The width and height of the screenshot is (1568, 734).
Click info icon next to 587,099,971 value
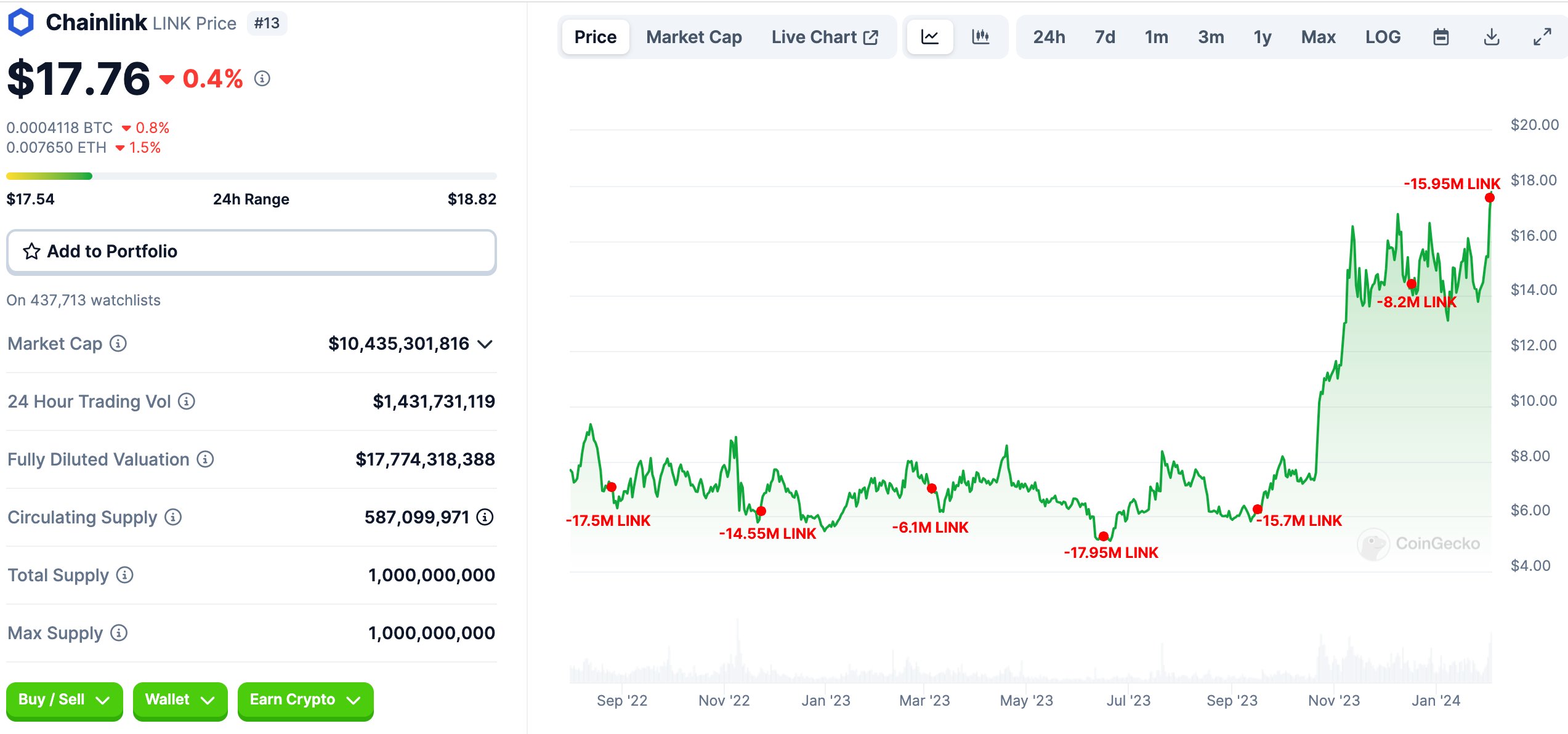pos(485,517)
